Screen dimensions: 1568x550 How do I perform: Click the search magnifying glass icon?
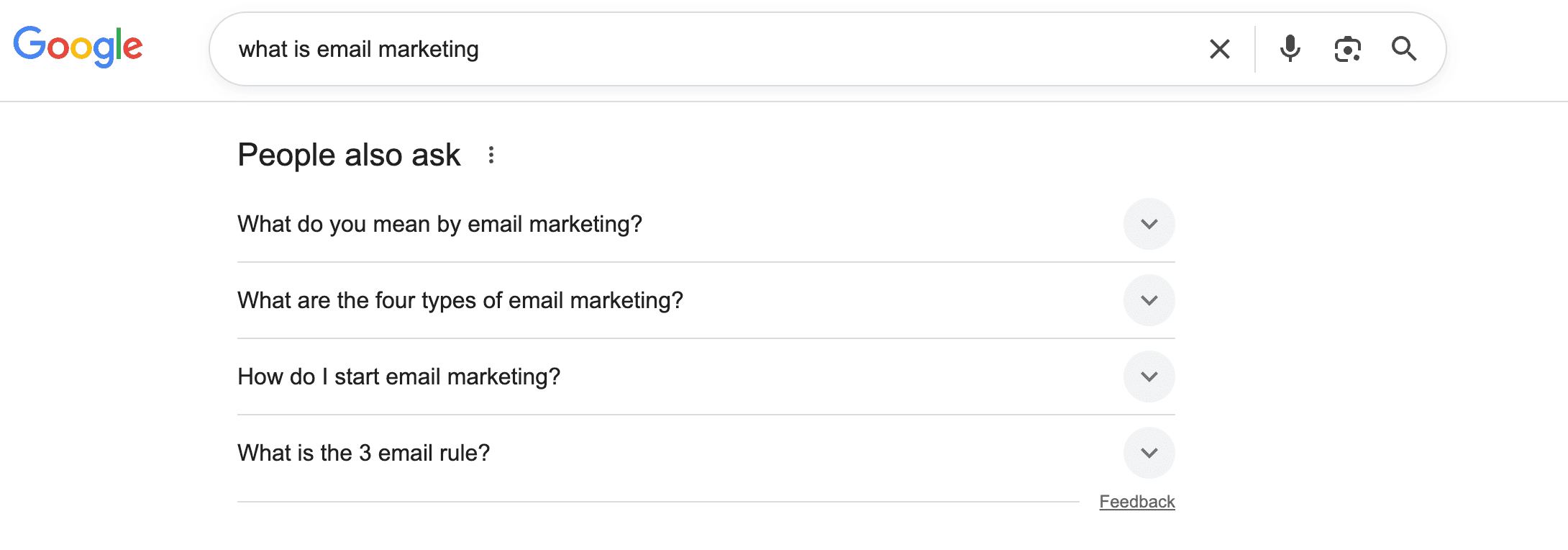pyautogui.click(x=1404, y=49)
